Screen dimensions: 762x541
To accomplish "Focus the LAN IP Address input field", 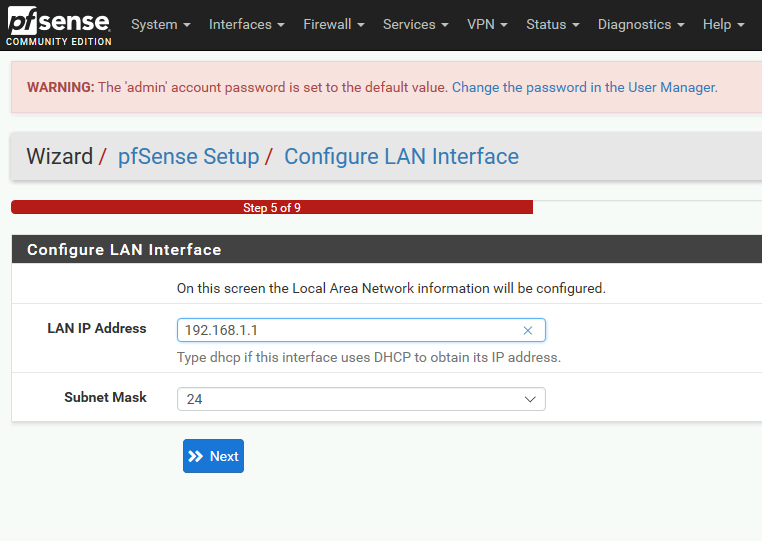I will [x=361, y=331].
